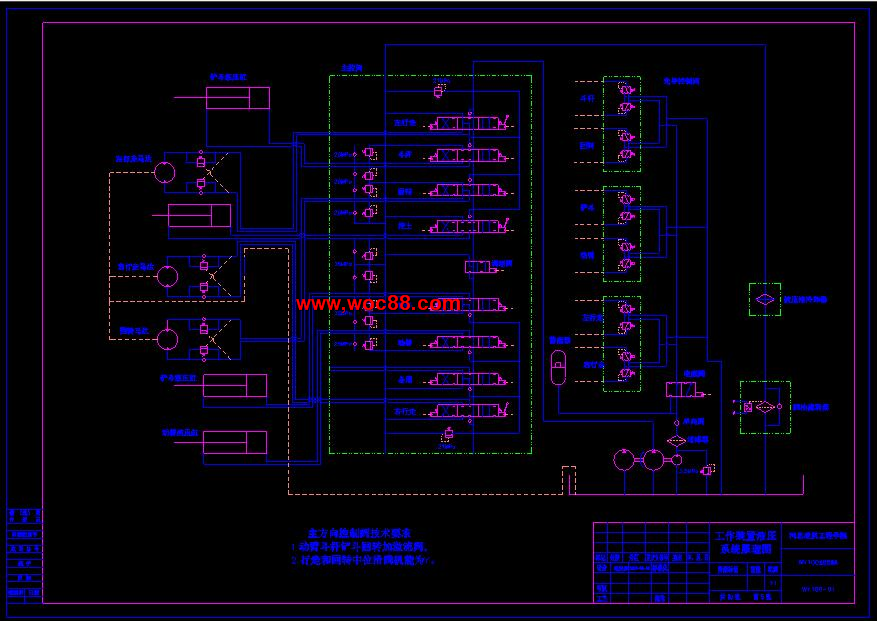This screenshot has height=621, width=877.
Task: Select the 推土 directional valve symbol
Action: tap(468, 227)
